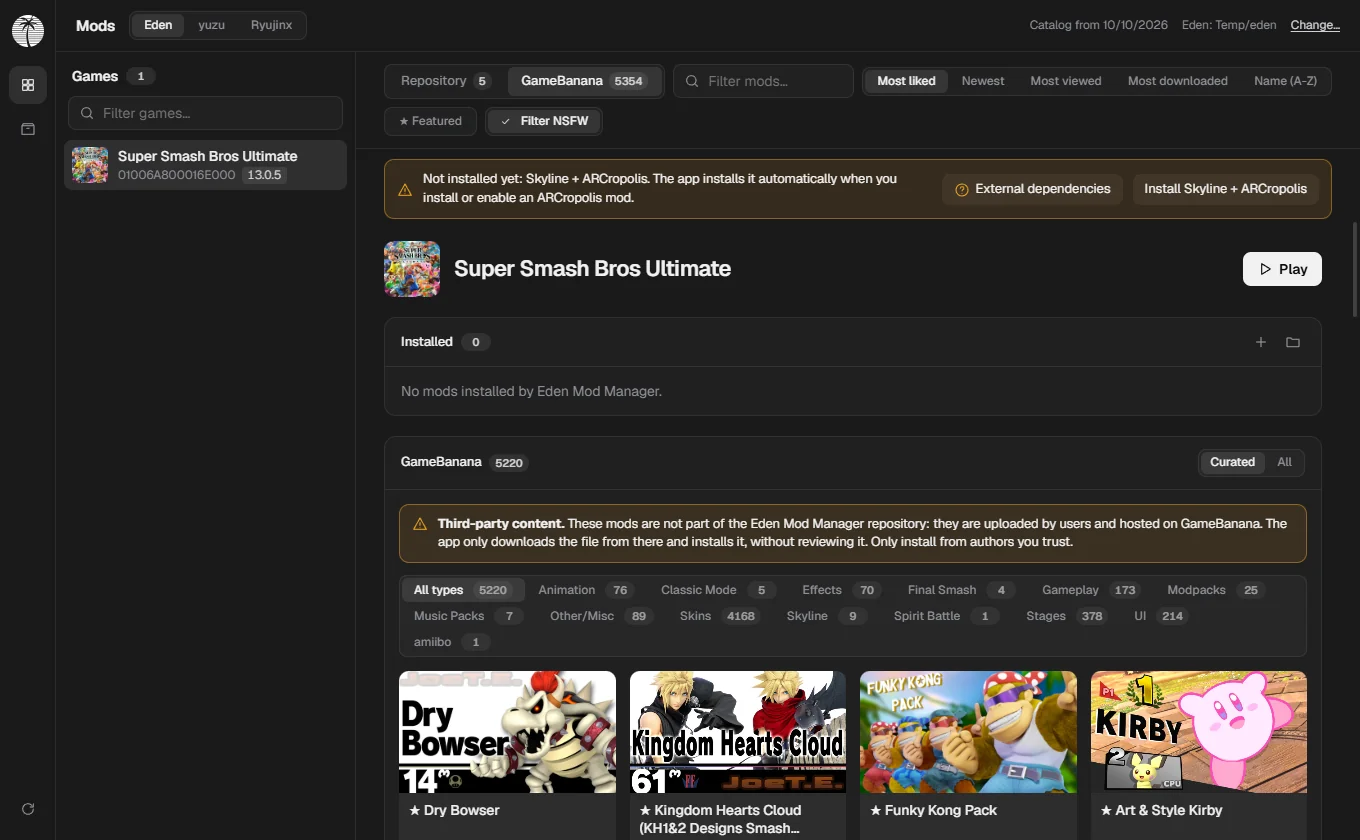Toggle the Featured filter
This screenshot has width=1360, height=840.
point(431,121)
